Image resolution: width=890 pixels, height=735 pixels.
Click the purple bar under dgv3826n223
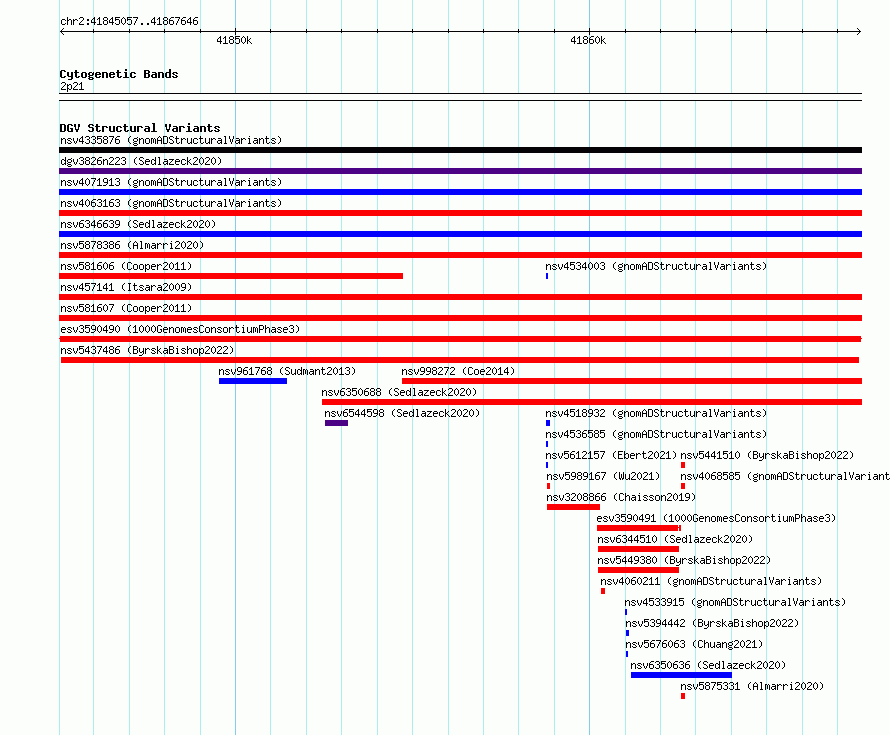point(460,171)
